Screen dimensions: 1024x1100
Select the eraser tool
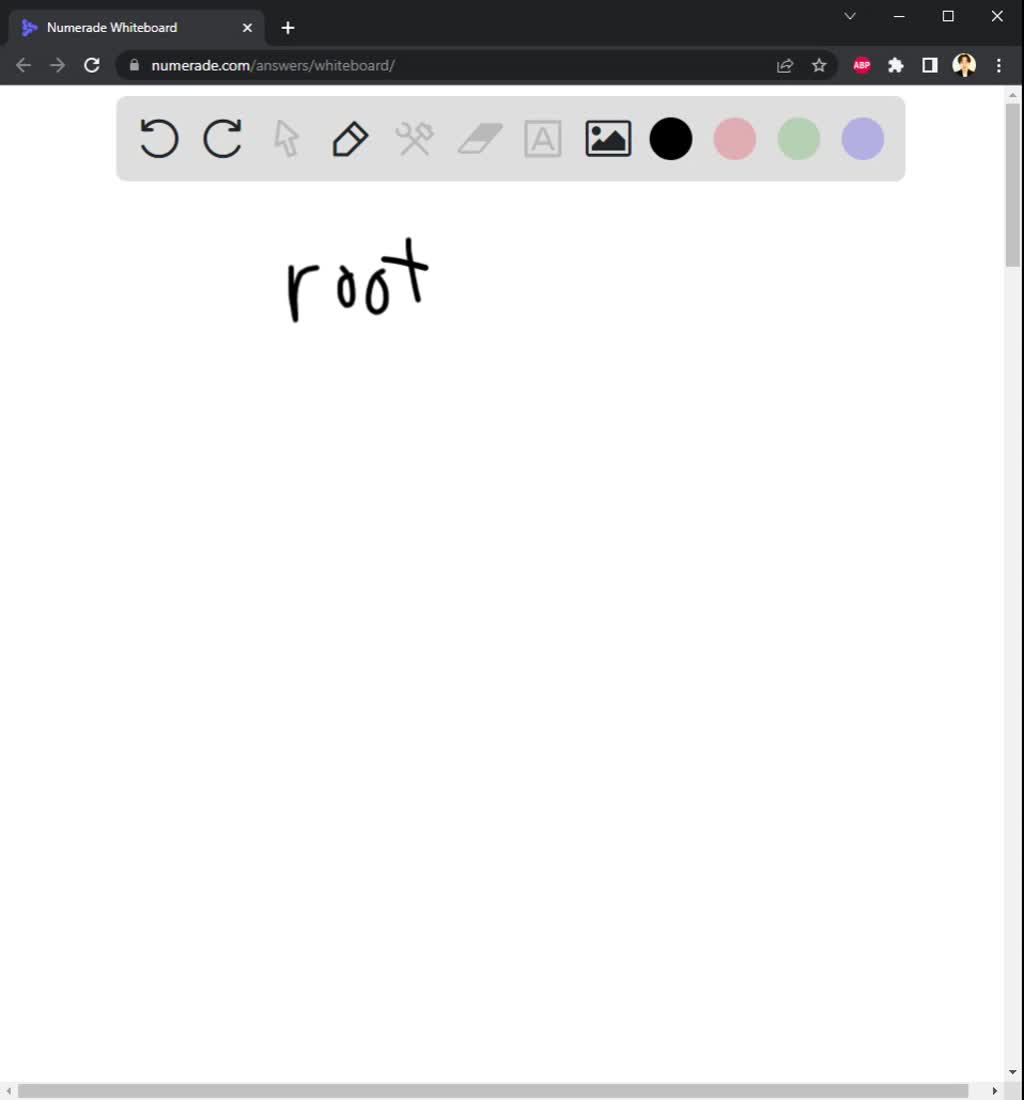[x=480, y=138]
